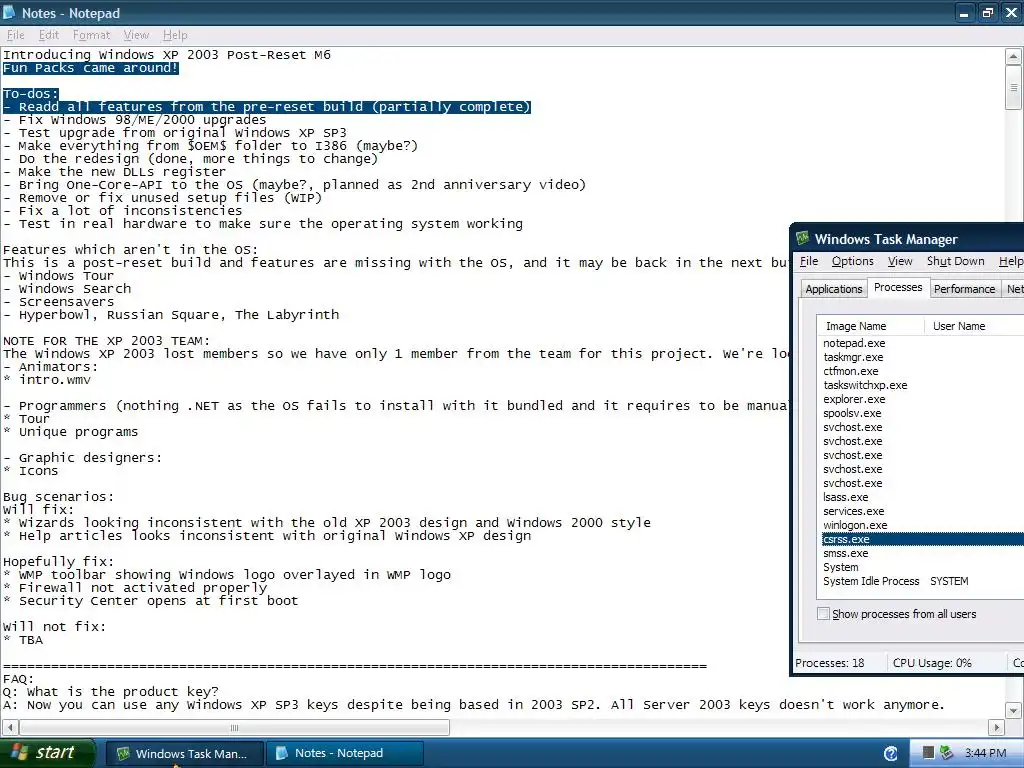This screenshot has height=768, width=1024.
Task: Click the Notepad title bar icon
Action: 9,12
